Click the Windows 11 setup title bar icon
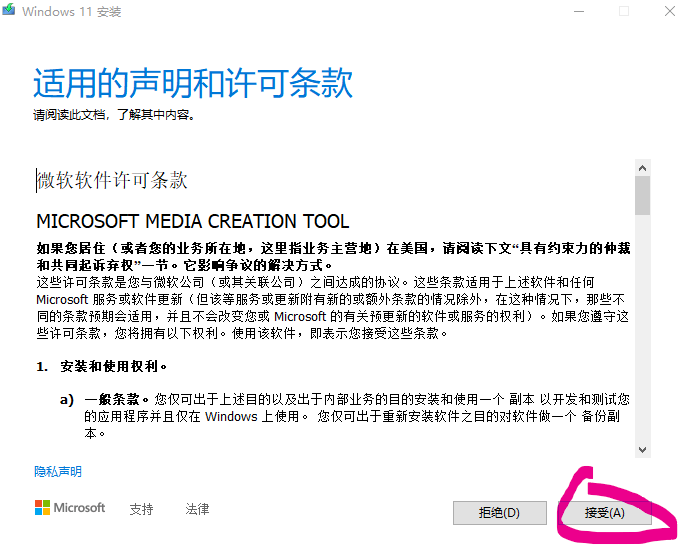This screenshot has width=690, height=548. click(9, 11)
